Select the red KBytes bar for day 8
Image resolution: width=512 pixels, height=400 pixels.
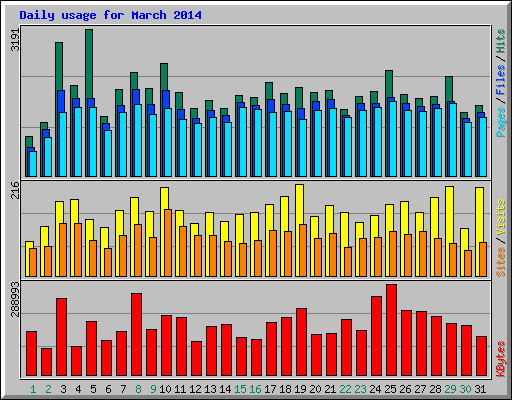point(136,335)
